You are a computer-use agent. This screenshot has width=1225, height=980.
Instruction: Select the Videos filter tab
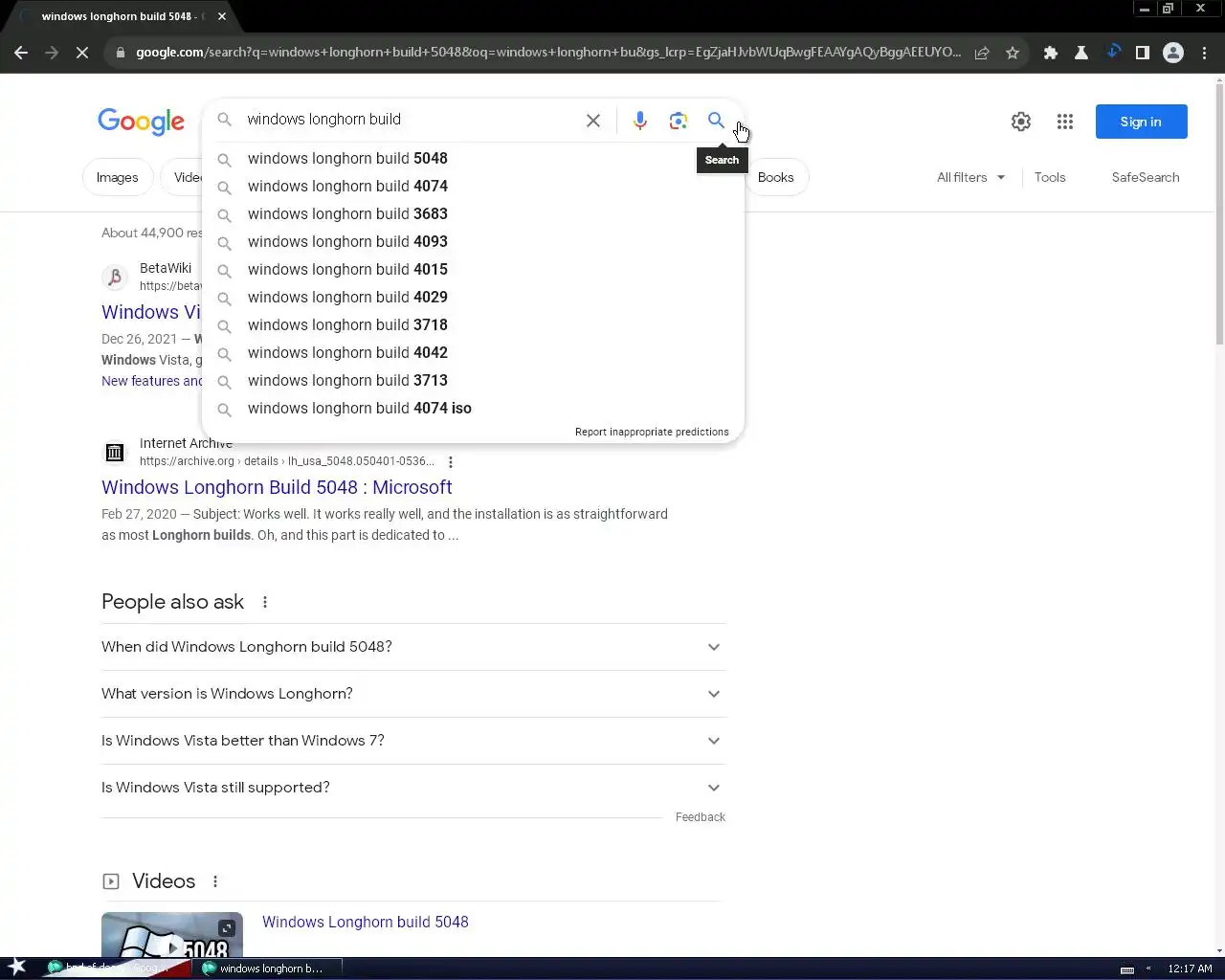point(182,178)
